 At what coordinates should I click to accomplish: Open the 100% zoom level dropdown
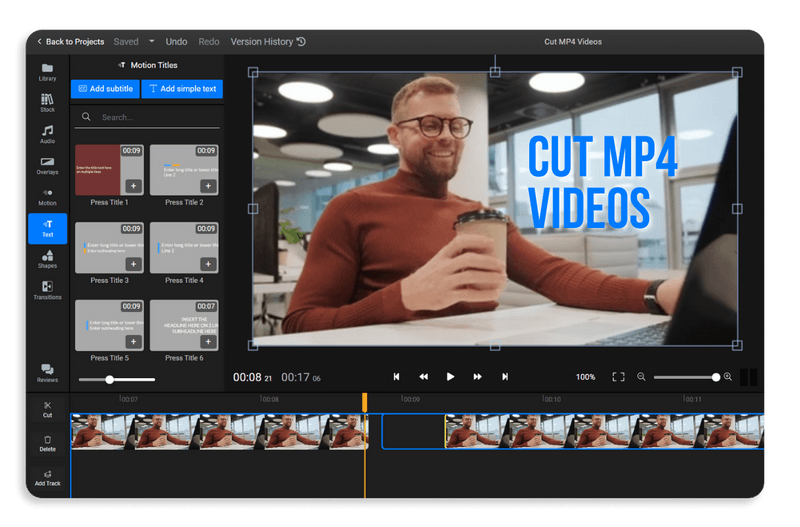(x=585, y=377)
